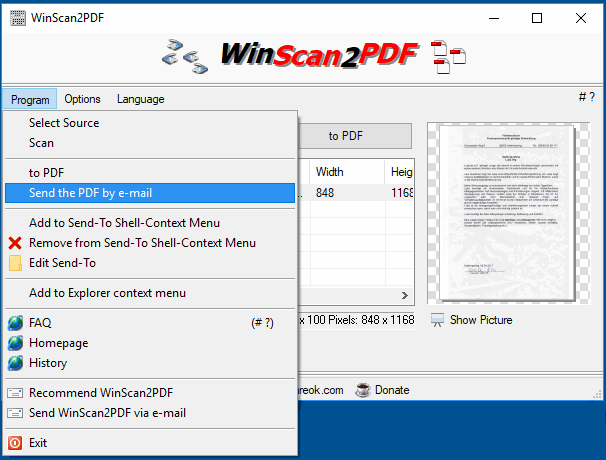This screenshot has height=460, width=606.
Task: Open the History menu entry
Action: [x=150, y=363]
